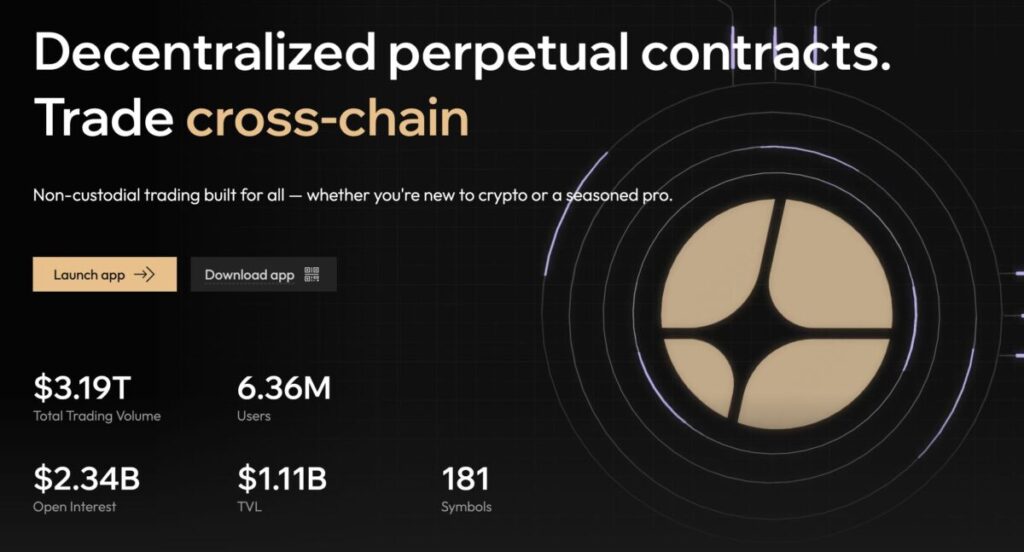Click the 'TVL' label
This screenshot has height=552, width=1024.
click(x=249, y=507)
